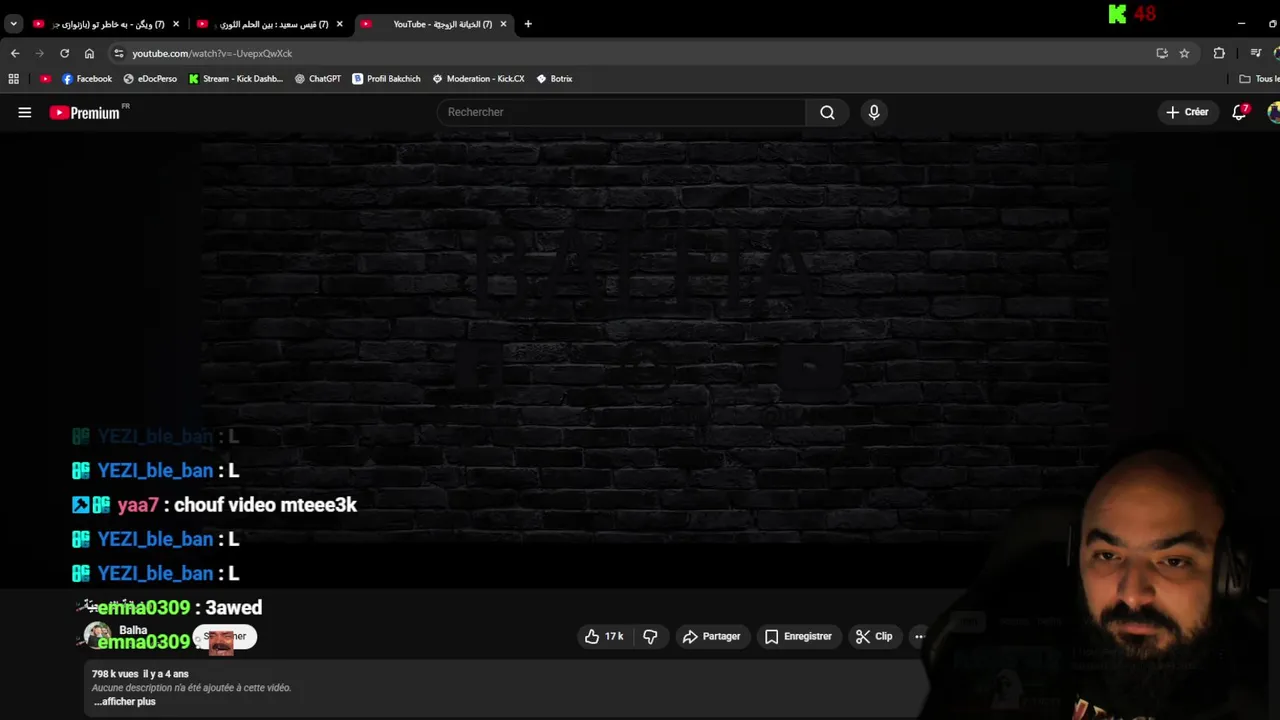Viewport: 1280px width, 720px height.
Task: Switch to the second YouTube tab
Action: point(270,24)
